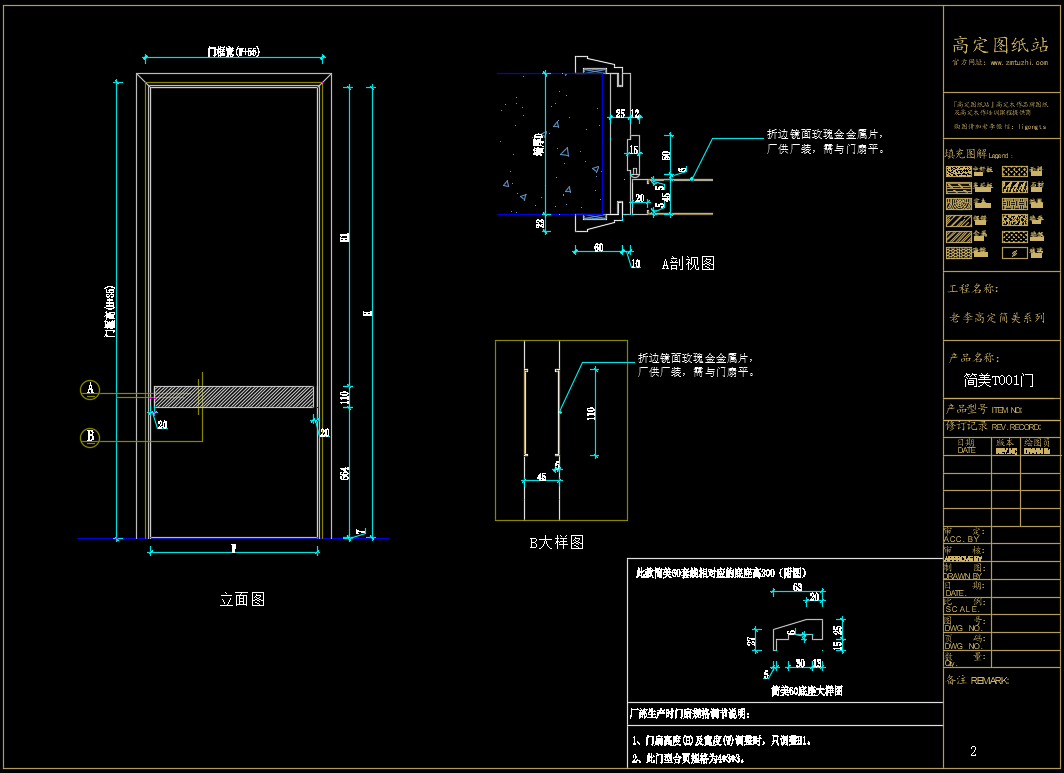The image size is (1064, 773).
Task: Click the first hatch pattern in the legend
Action: click(958, 172)
